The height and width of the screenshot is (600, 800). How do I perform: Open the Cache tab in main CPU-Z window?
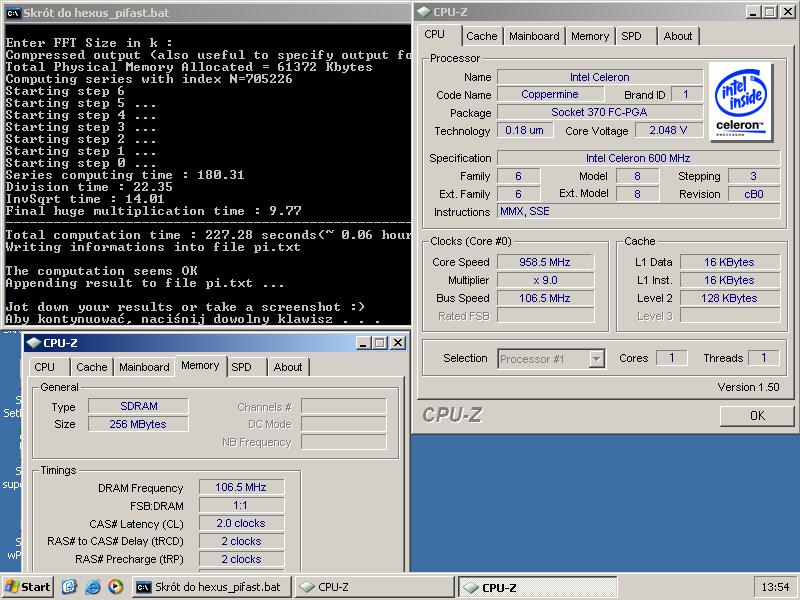pyautogui.click(x=481, y=36)
